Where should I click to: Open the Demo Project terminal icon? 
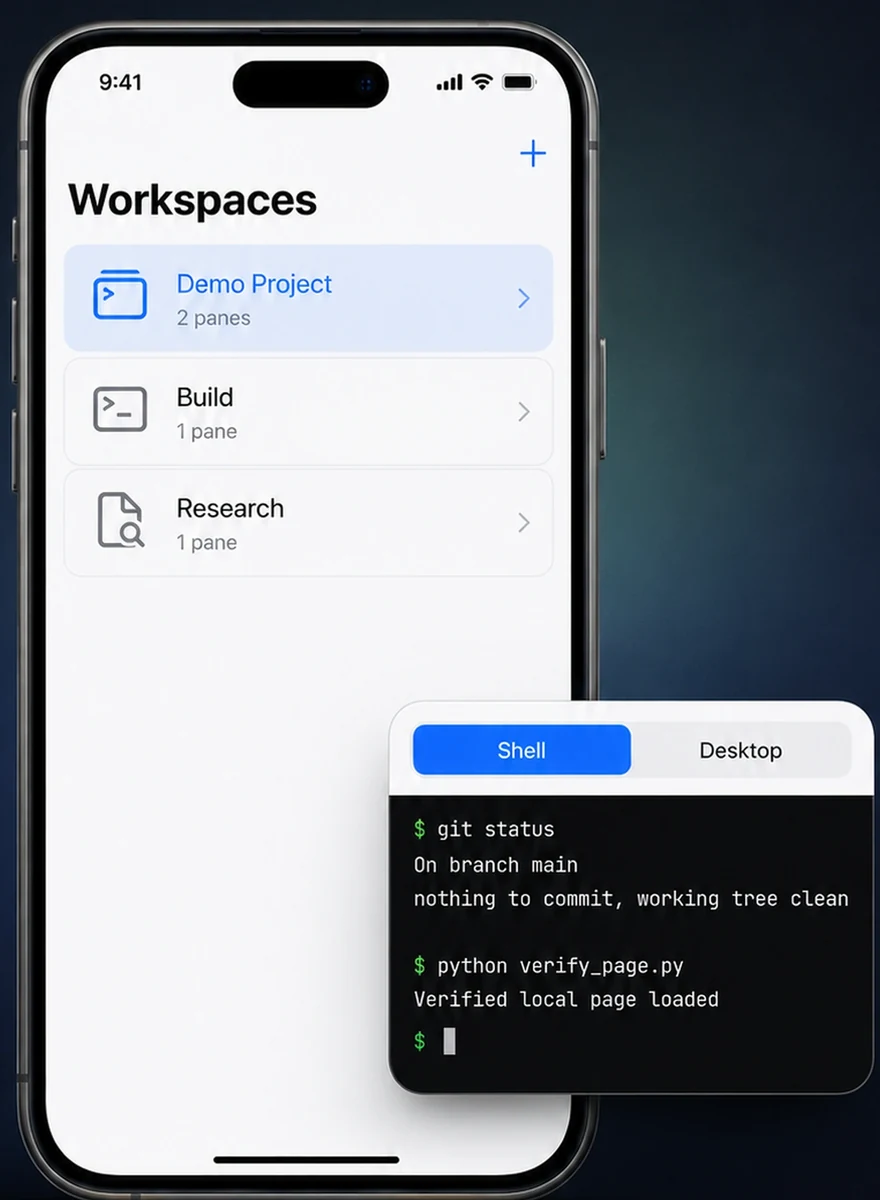[120, 295]
